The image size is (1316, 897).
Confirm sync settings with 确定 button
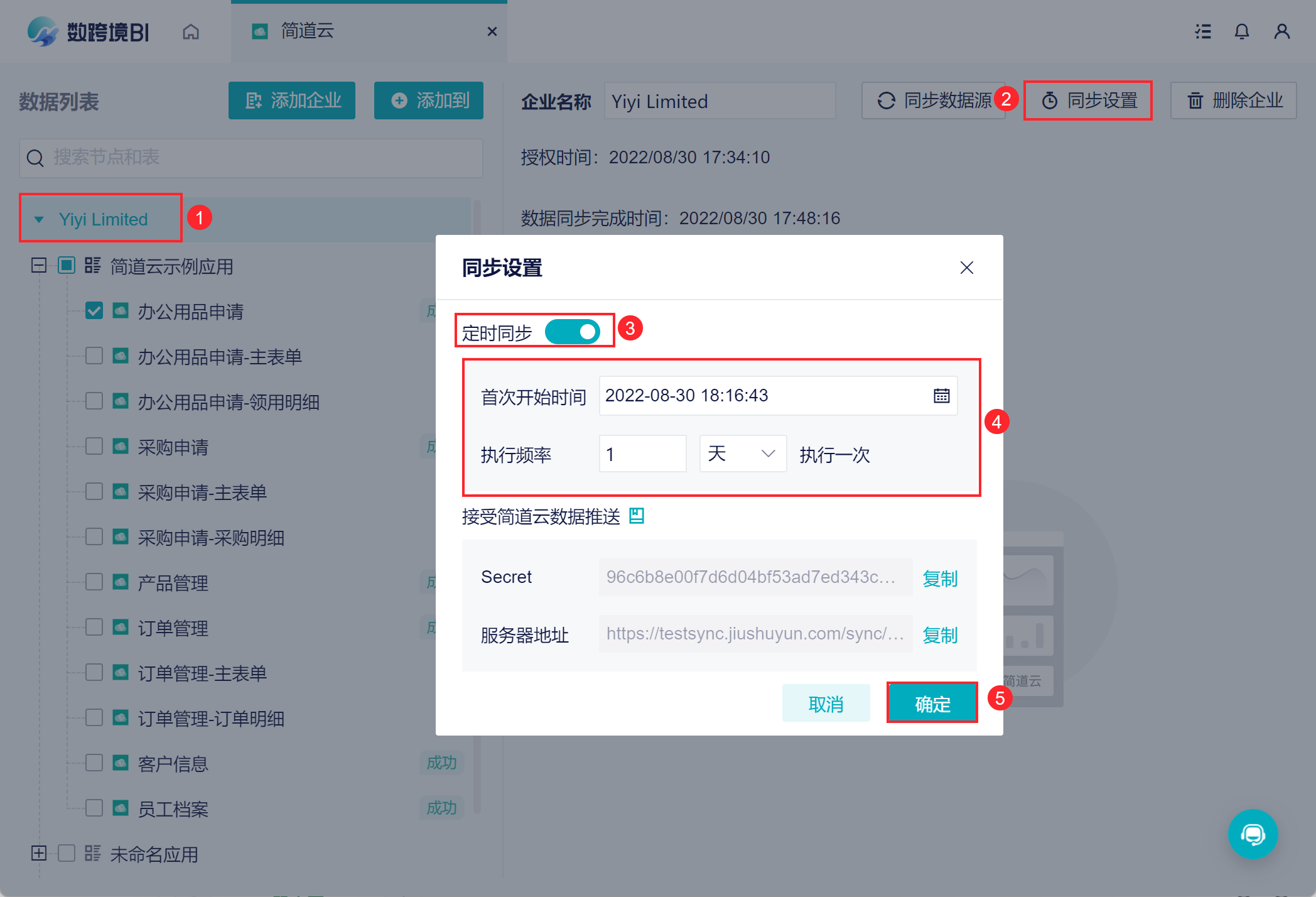pos(932,704)
